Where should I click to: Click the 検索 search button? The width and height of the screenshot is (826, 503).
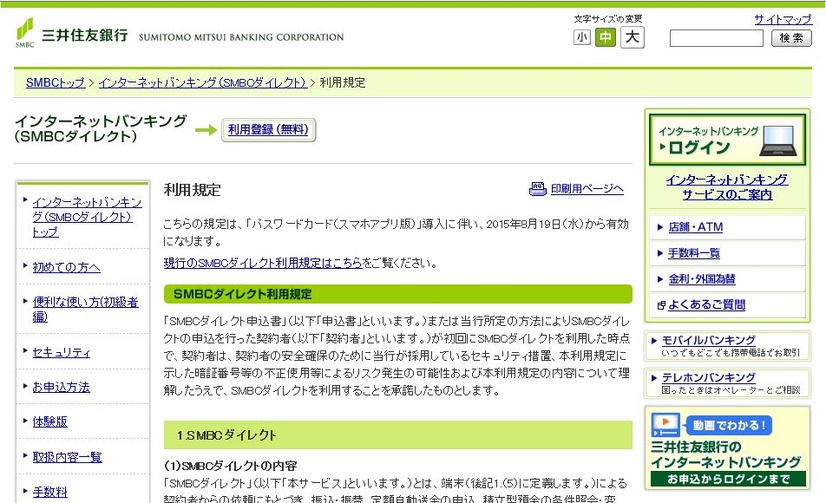[x=791, y=38]
